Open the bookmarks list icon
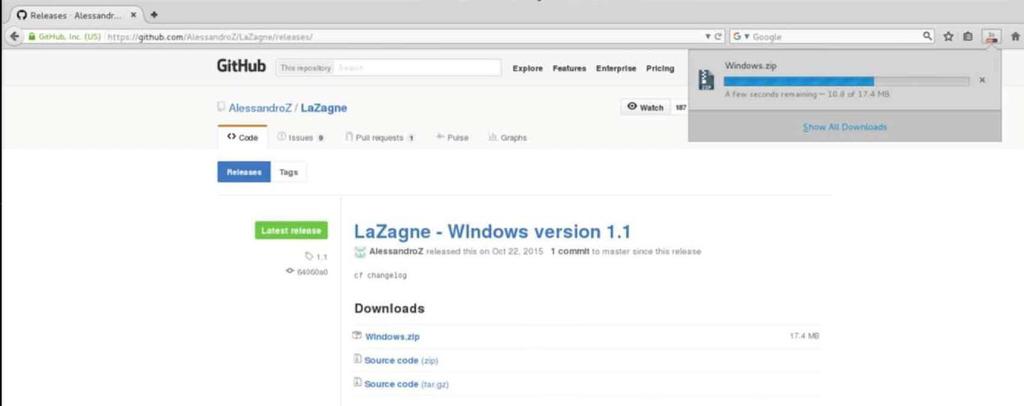The width and height of the screenshot is (1024, 406). point(968,37)
